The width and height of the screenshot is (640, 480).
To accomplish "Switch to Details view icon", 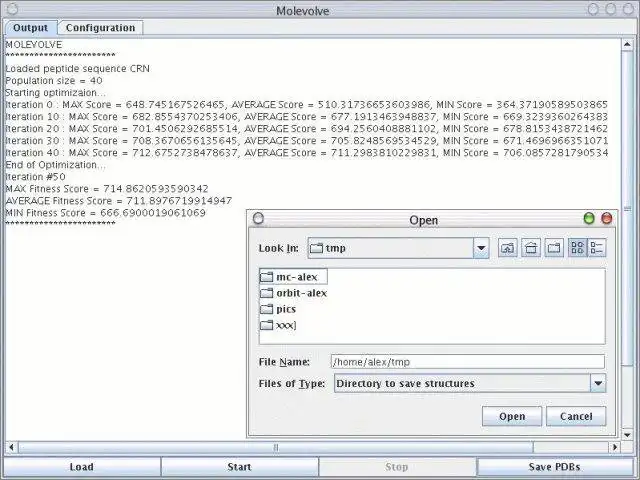I will click(x=597, y=248).
